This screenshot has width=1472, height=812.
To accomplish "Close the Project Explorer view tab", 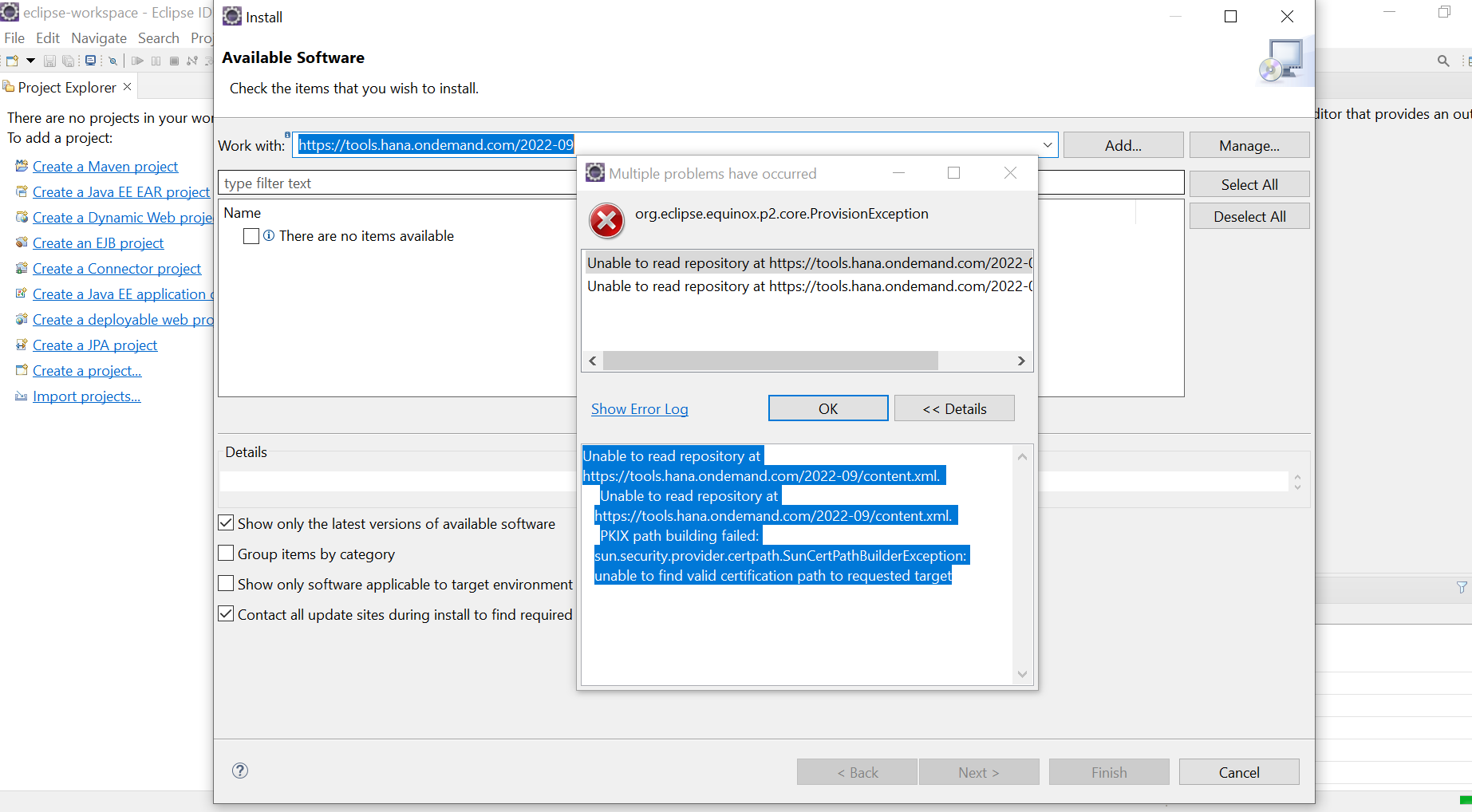I will click(x=128, y=86).
